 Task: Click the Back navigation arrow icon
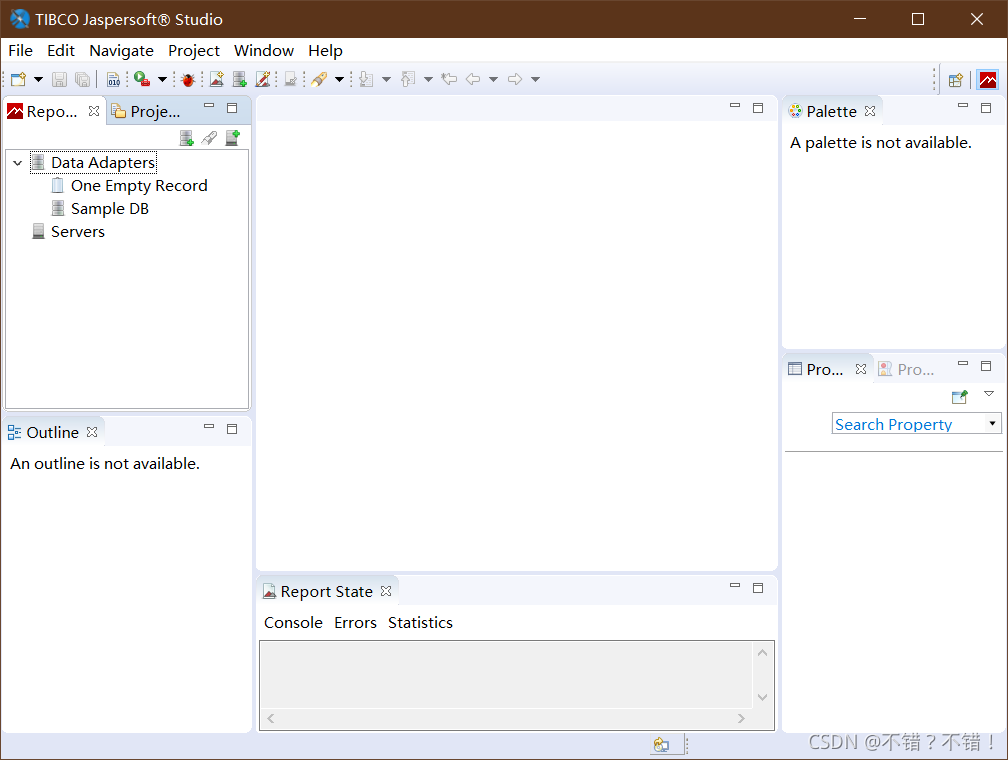pos(473,79)
